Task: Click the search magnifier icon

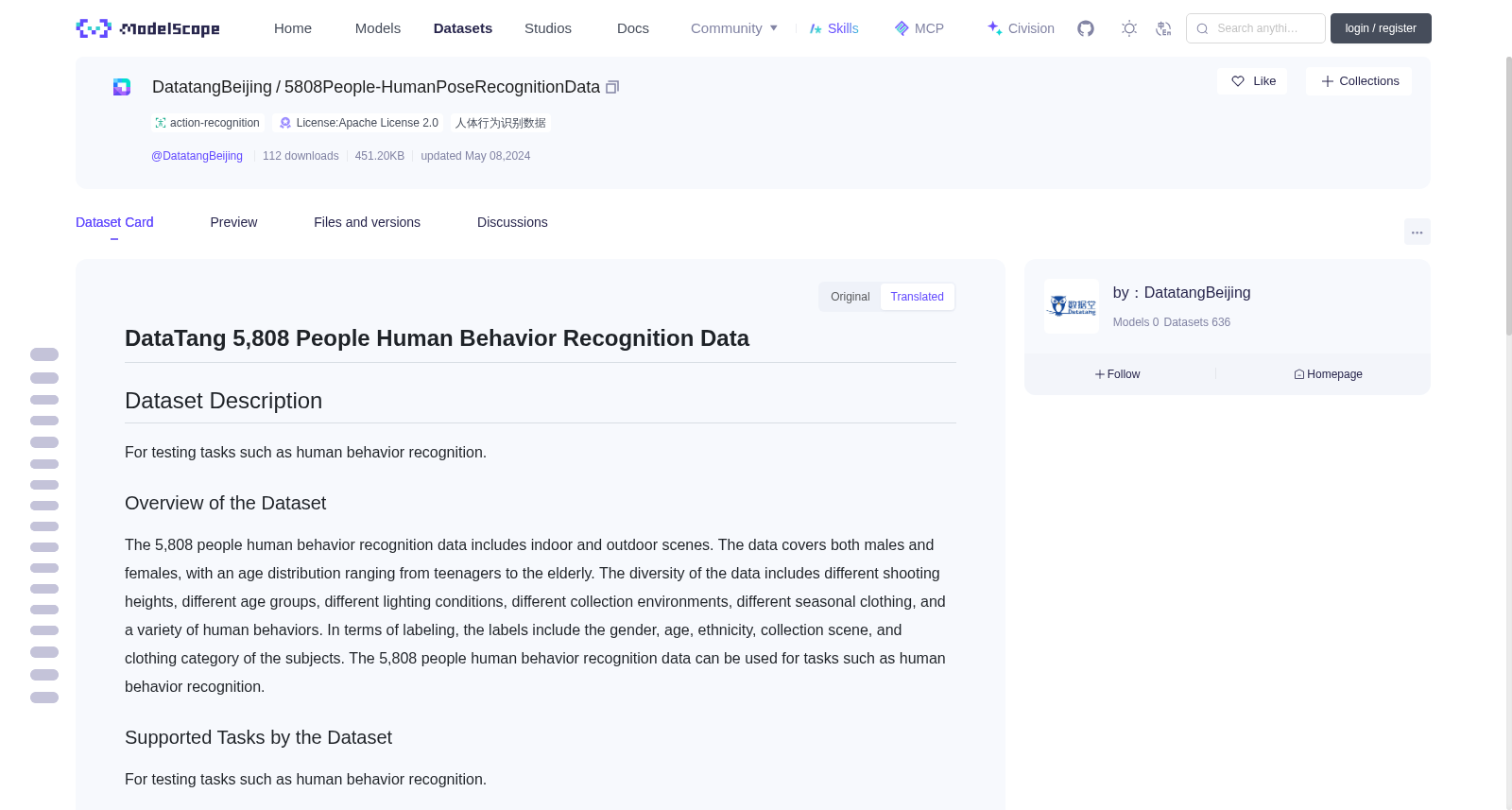Action: (x=1202, y=28)
